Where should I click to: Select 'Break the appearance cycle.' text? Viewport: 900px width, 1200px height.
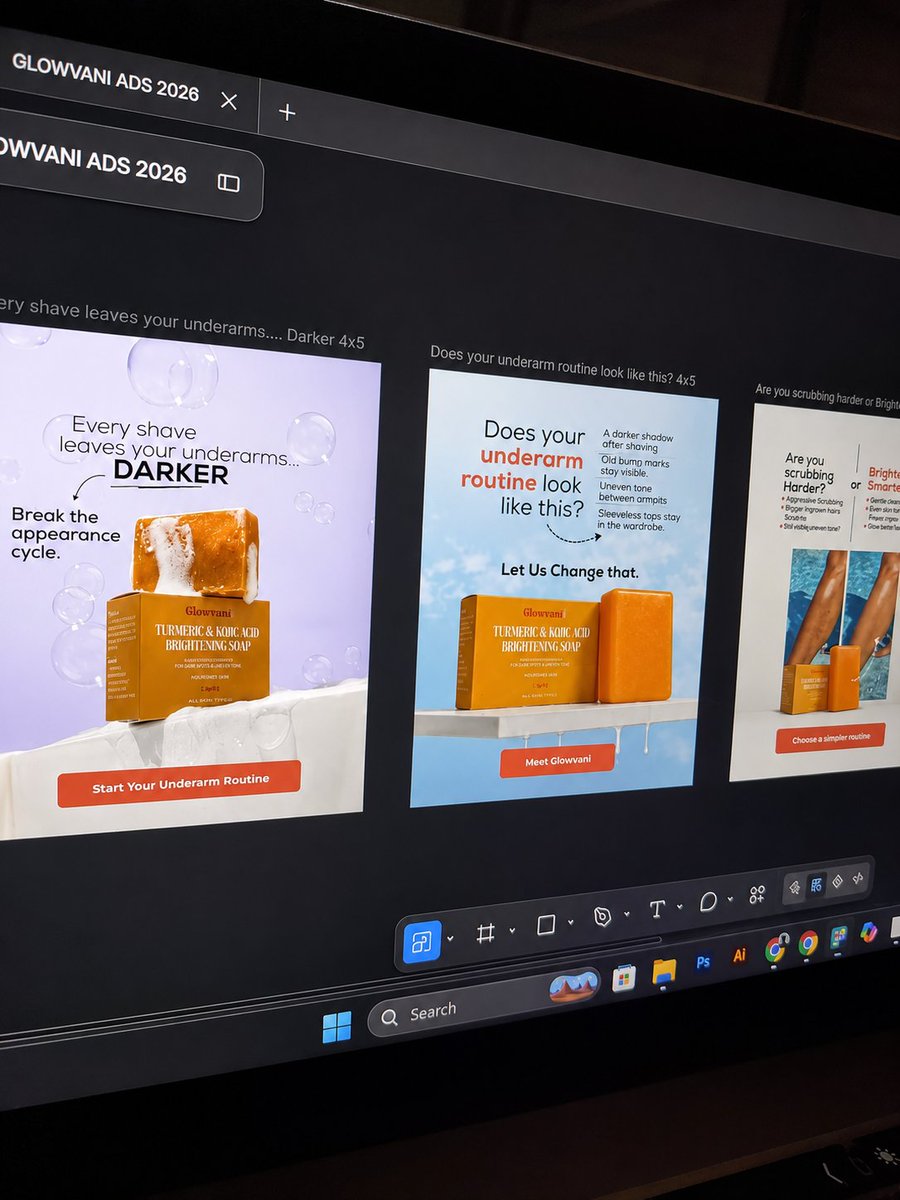click(x=66, y=534)
